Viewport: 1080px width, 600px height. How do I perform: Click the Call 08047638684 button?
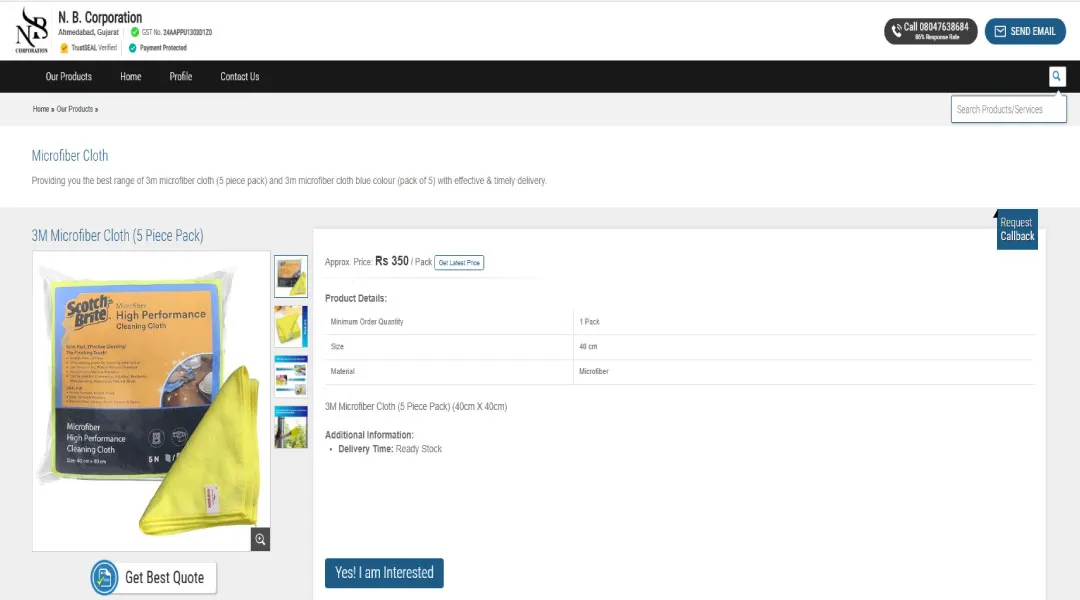[x=931, y=31]
